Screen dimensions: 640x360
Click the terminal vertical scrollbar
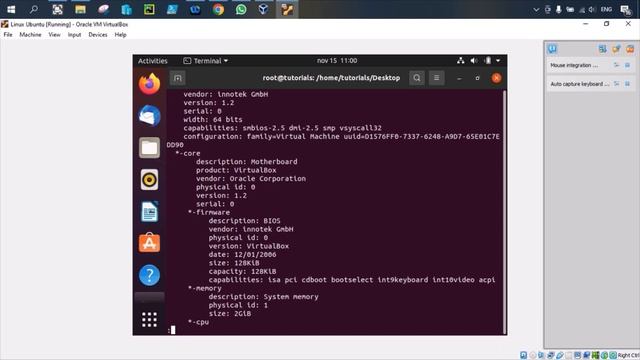[x=504, y=211]
